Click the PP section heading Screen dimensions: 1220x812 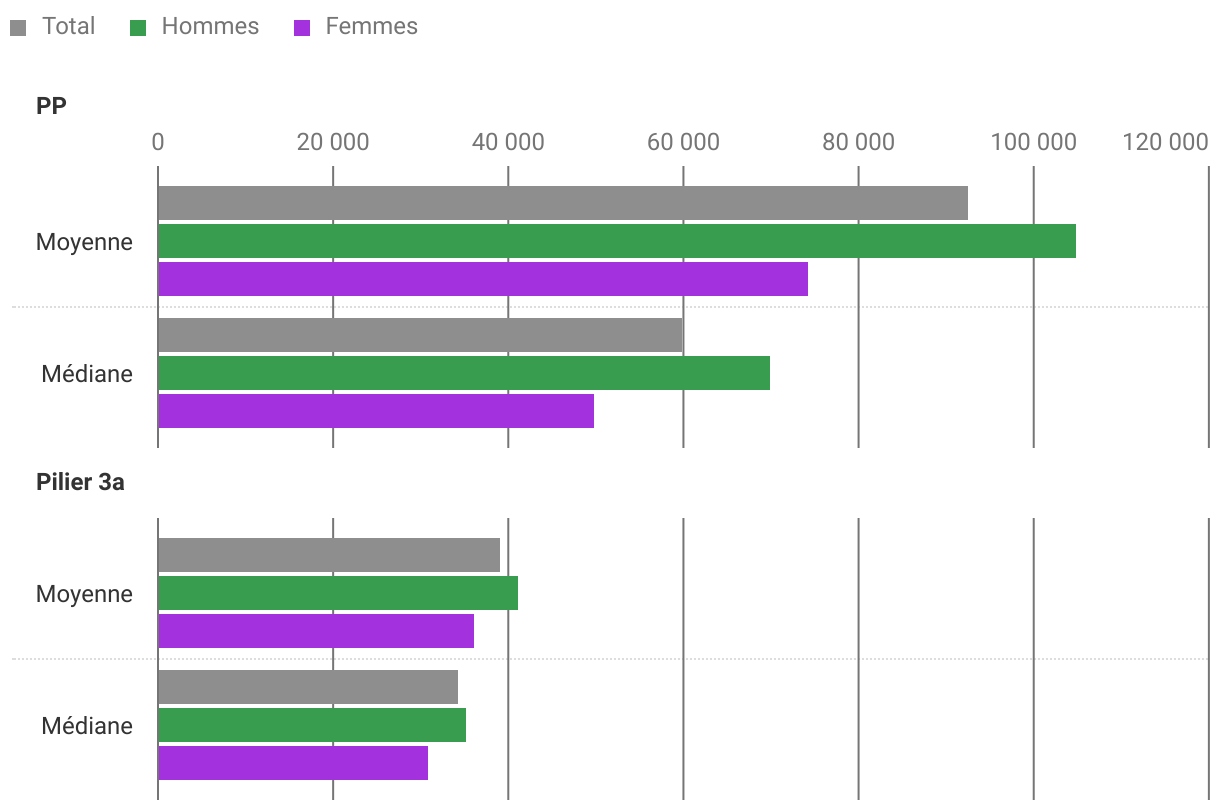pyautogui.click(x=51, y=106)
